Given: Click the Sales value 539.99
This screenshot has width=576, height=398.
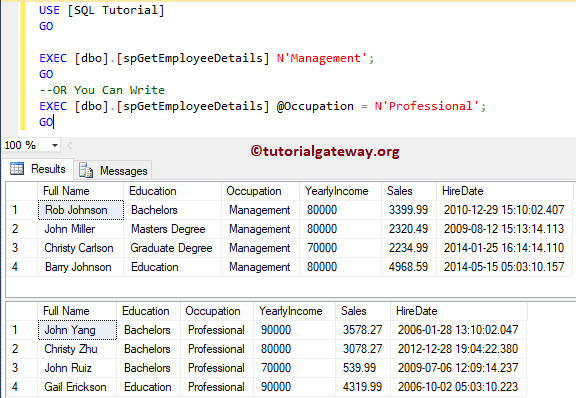Looking at the screenshot, I should 363,368.
